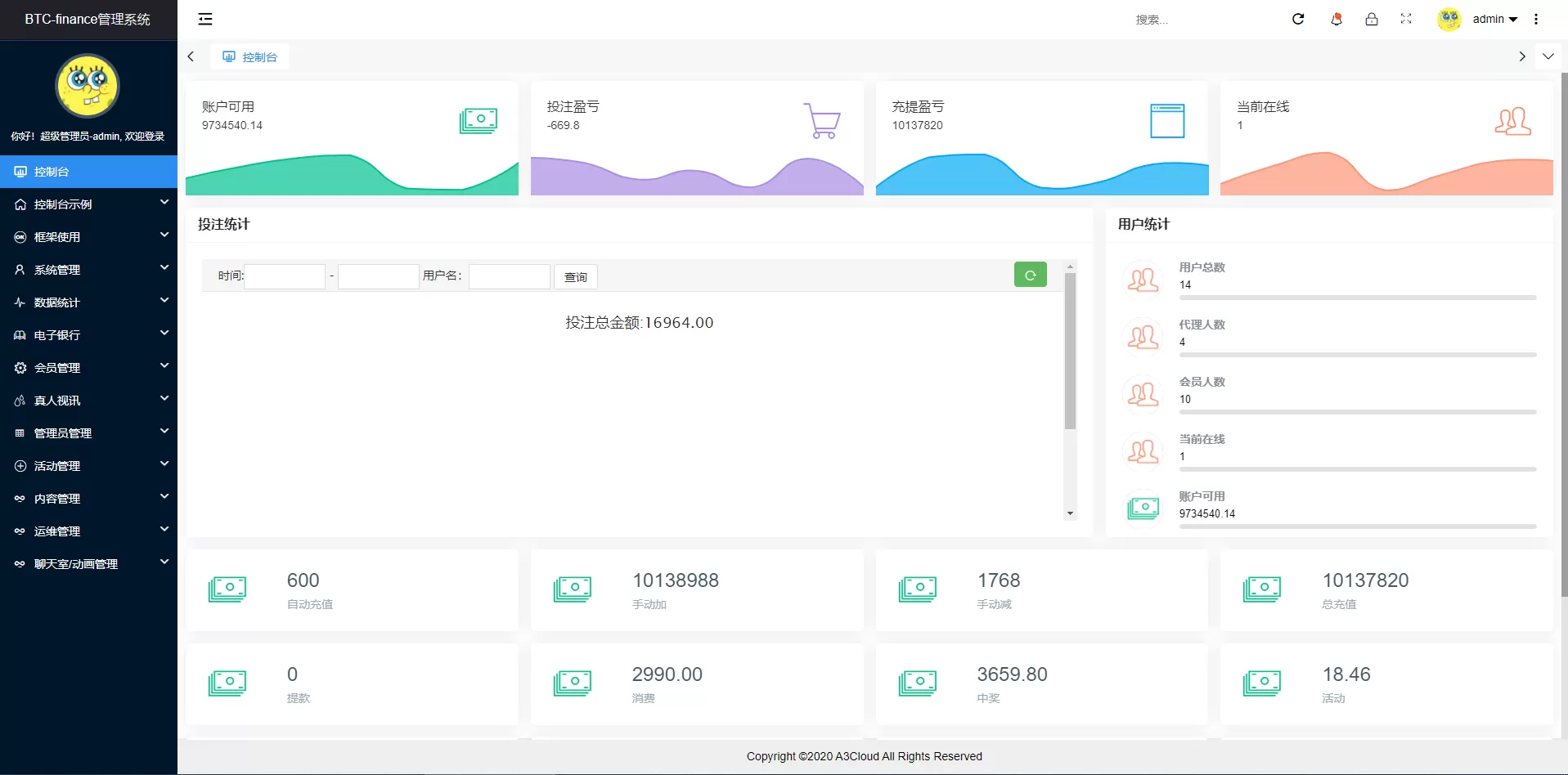Open the vertical three-dots more menu
Image resolution: width=1568 pixels, height=775 pixels.
point(1536,19)
